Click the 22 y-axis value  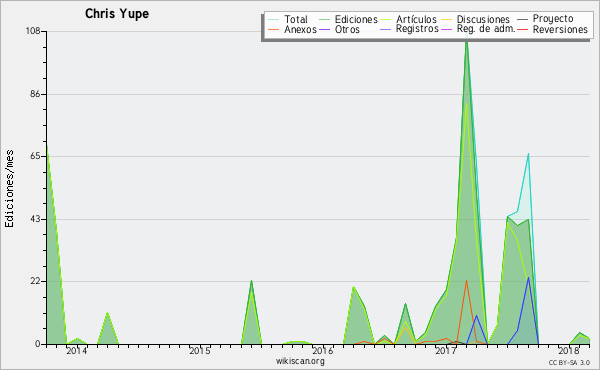(x=35, y=281)
